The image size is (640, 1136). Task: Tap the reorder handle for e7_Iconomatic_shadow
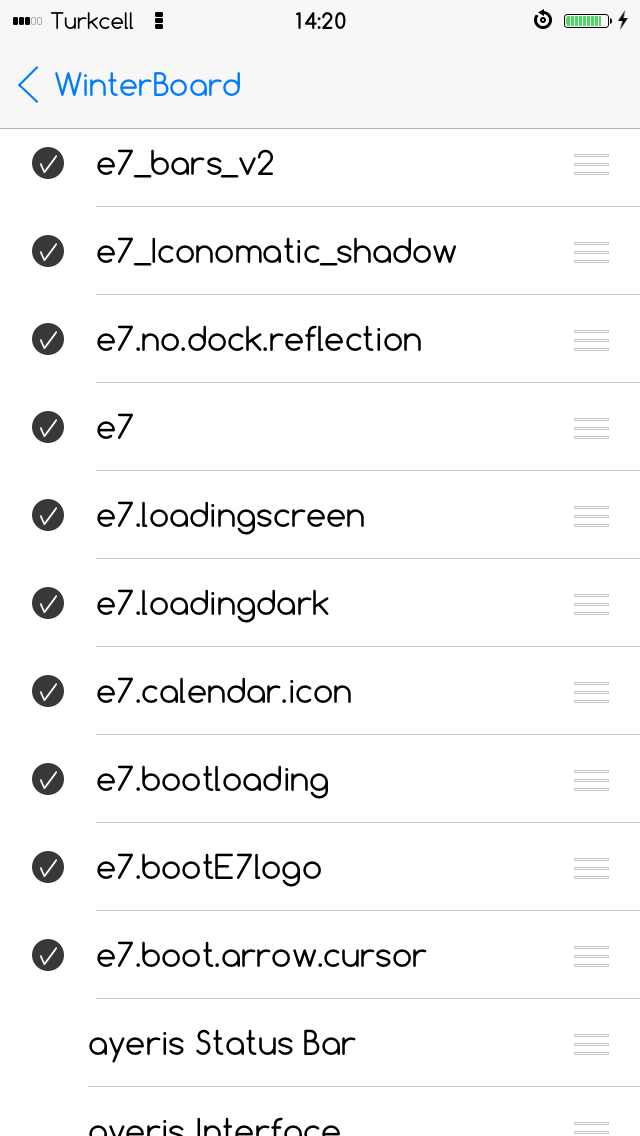tap(591, 252)
